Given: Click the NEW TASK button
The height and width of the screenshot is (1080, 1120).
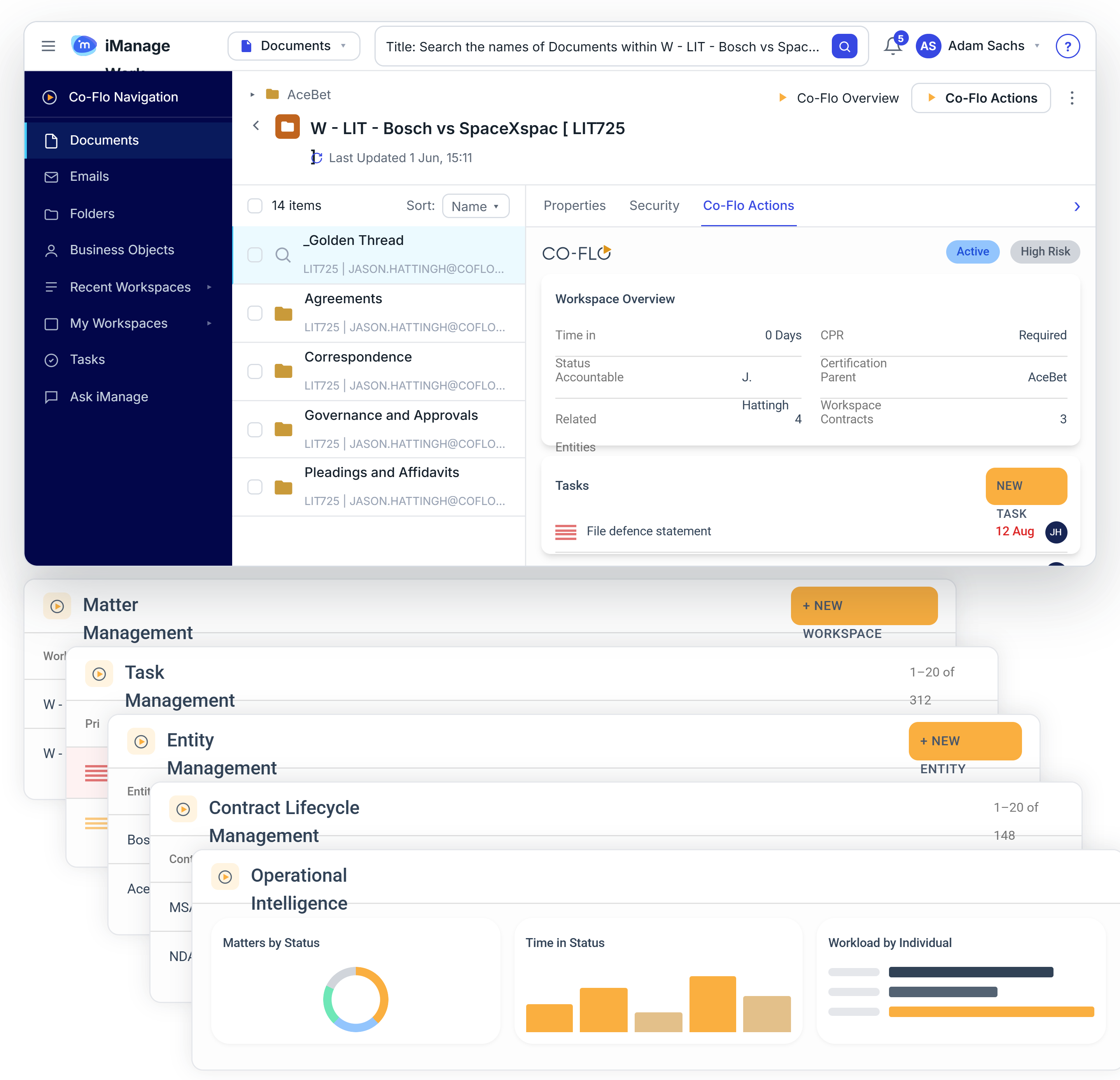Looking at the screenshot, I should [1026, 486].
